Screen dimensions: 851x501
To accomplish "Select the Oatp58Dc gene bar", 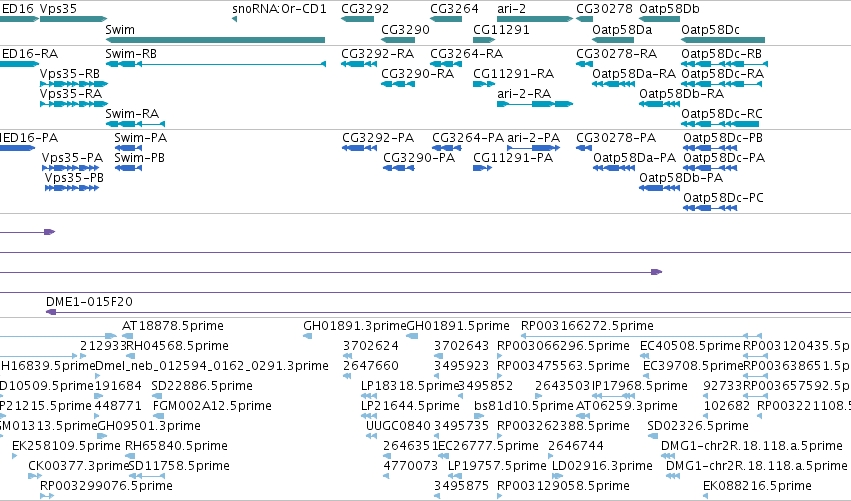I will pyautogui.click(x=723, y=40).
